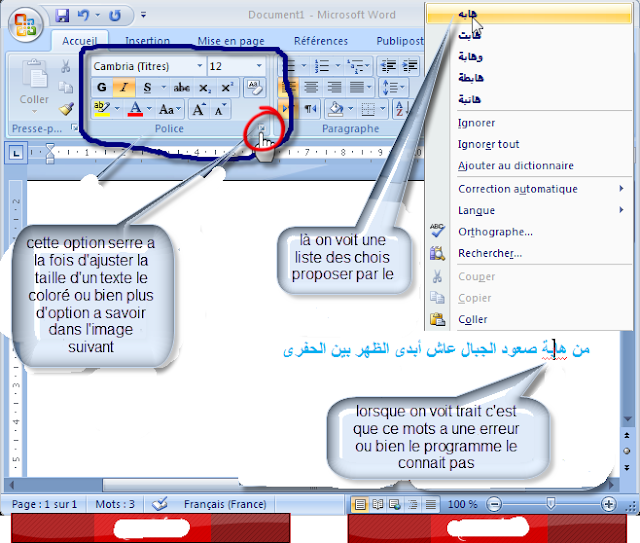Undo the last action
Viewport: 640px width, 543px height.
(x=83, y=15)
